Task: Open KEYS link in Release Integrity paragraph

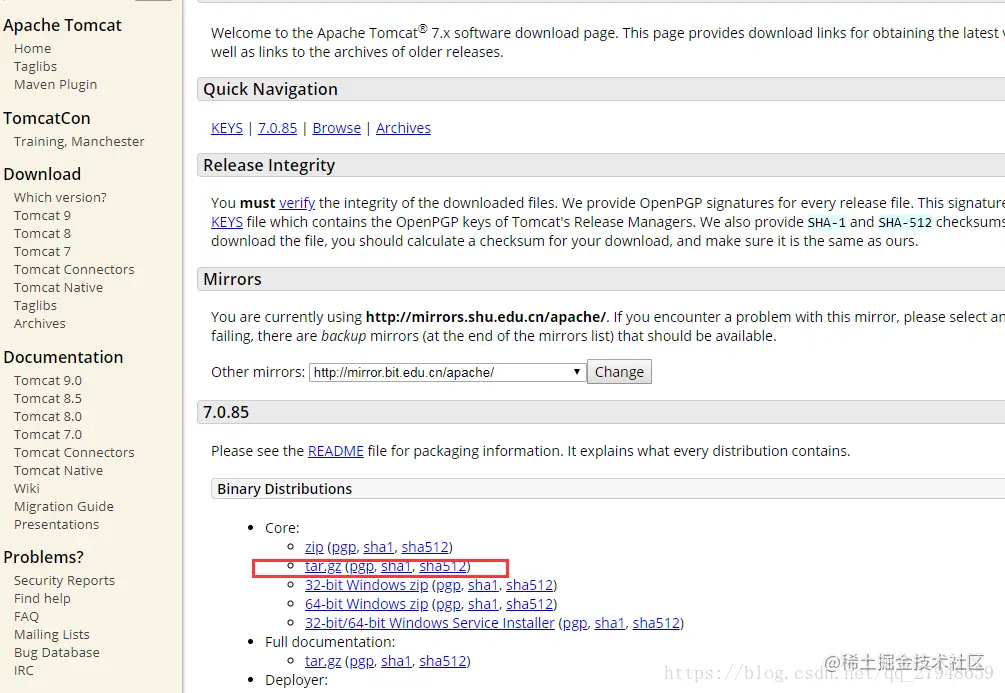Action: coord(227,222)
